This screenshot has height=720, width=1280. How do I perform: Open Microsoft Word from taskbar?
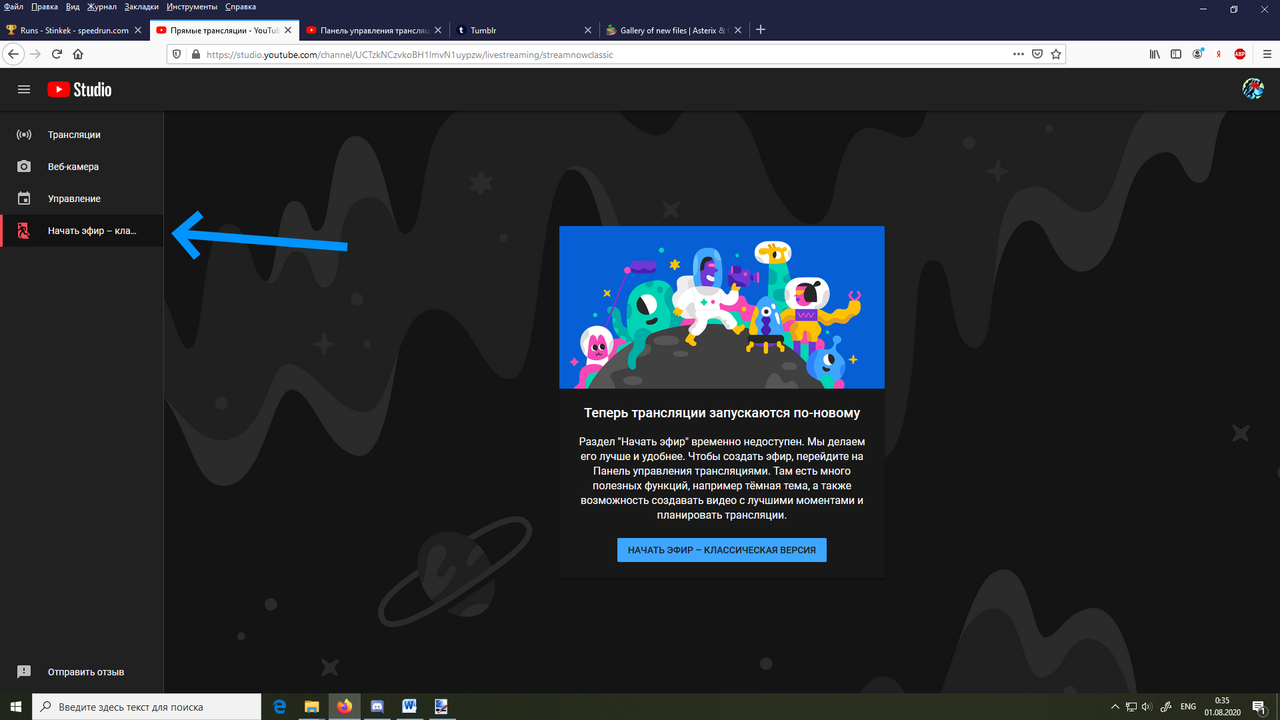tap(409, 706)
